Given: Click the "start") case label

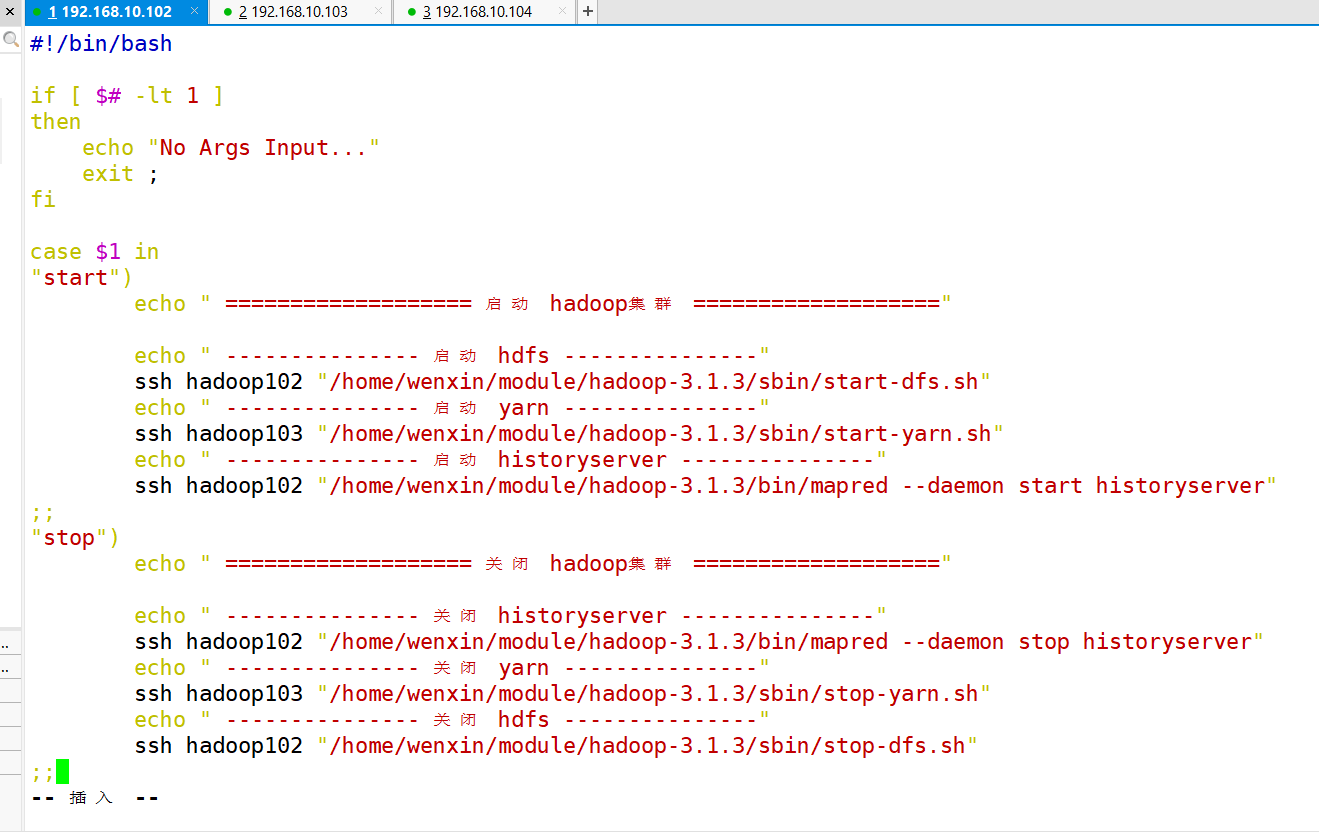Looking at the screenshot, I should pos(82,278).
